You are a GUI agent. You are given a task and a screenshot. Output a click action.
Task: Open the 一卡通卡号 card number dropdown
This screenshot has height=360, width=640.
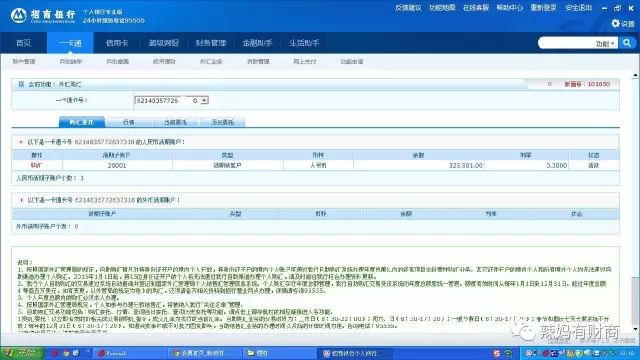[204, 100]
